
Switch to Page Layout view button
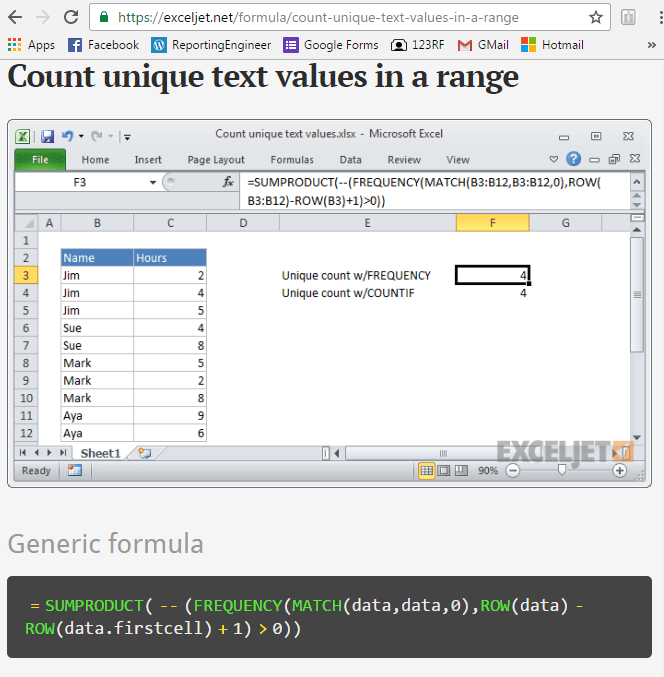pyautogui.click(x=444, y=471)
